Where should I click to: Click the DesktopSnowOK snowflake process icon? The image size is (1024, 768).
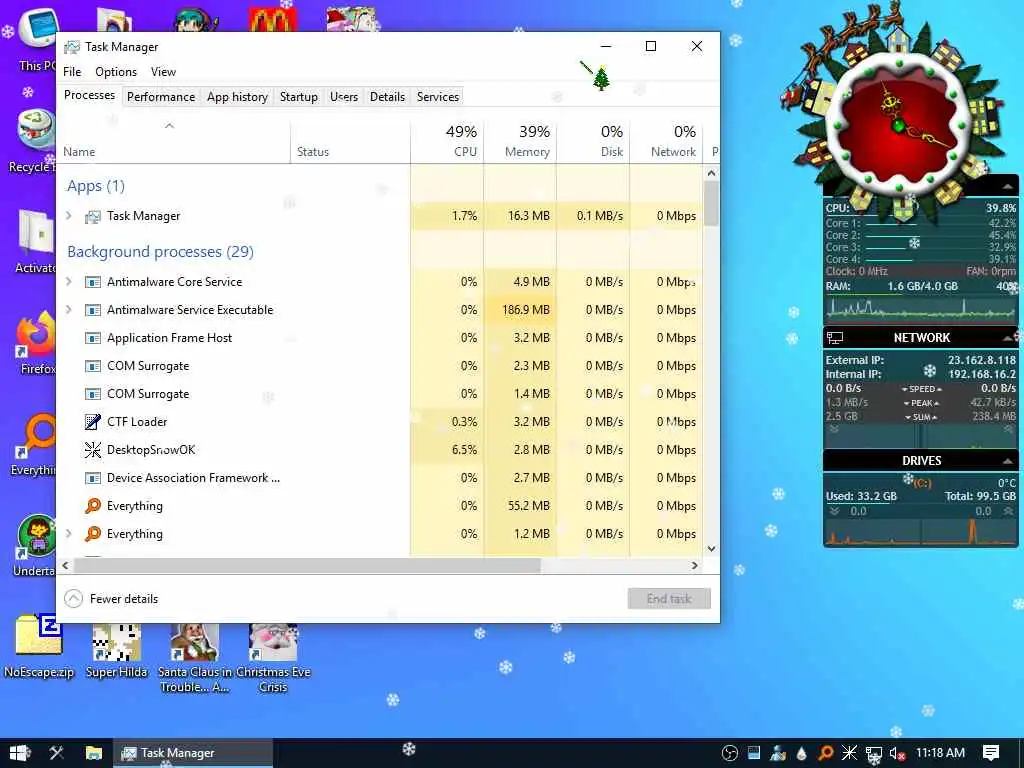[x=93, y=450]
